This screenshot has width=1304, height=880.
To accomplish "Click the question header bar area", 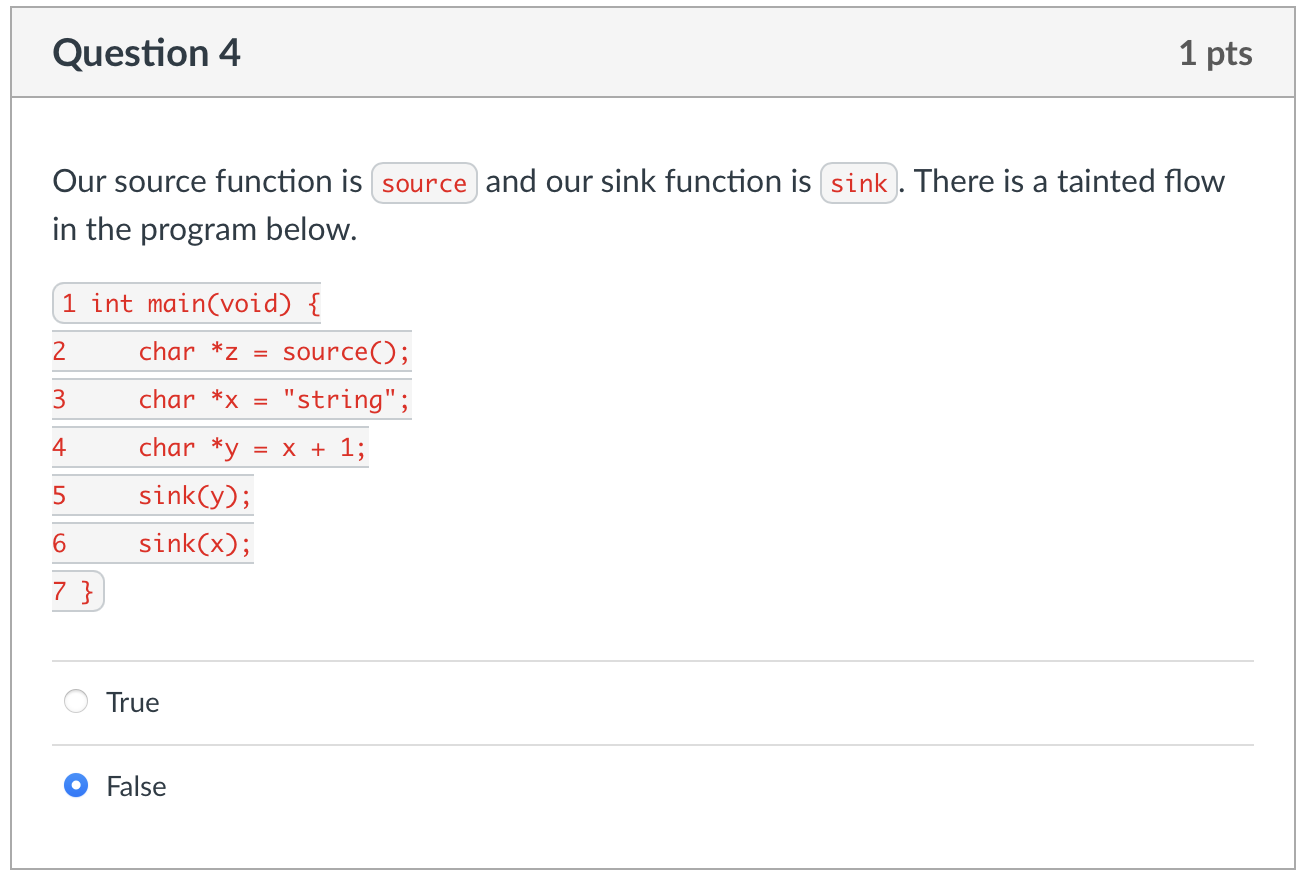I will click(x=650, y=52).
